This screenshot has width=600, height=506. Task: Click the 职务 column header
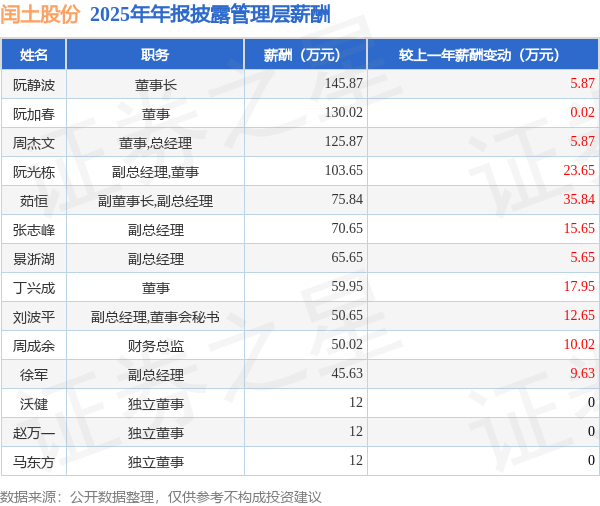[155, 55]
